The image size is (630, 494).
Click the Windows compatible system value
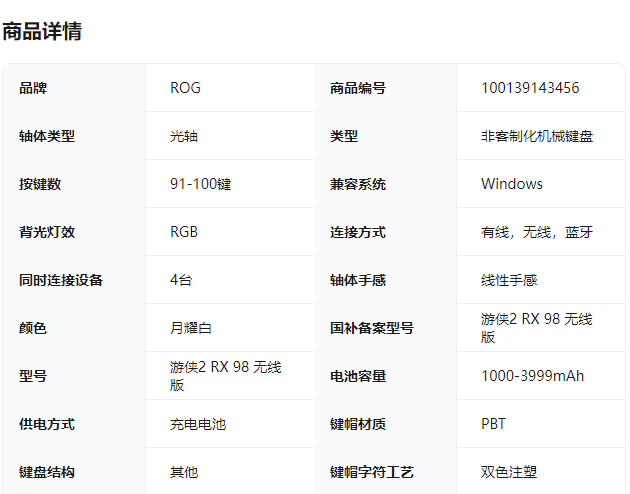point(511,184)
